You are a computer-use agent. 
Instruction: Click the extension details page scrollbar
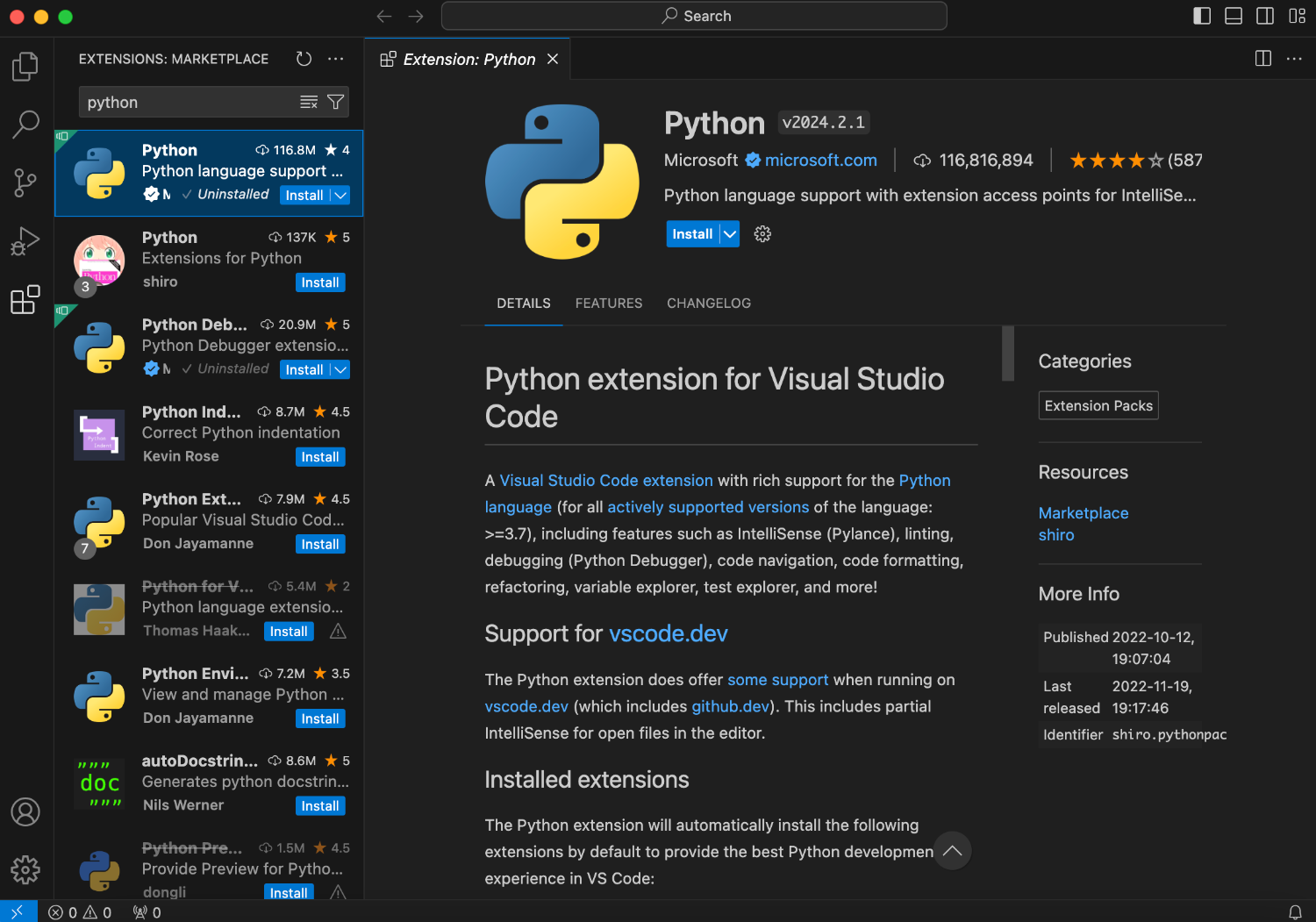1008,354
